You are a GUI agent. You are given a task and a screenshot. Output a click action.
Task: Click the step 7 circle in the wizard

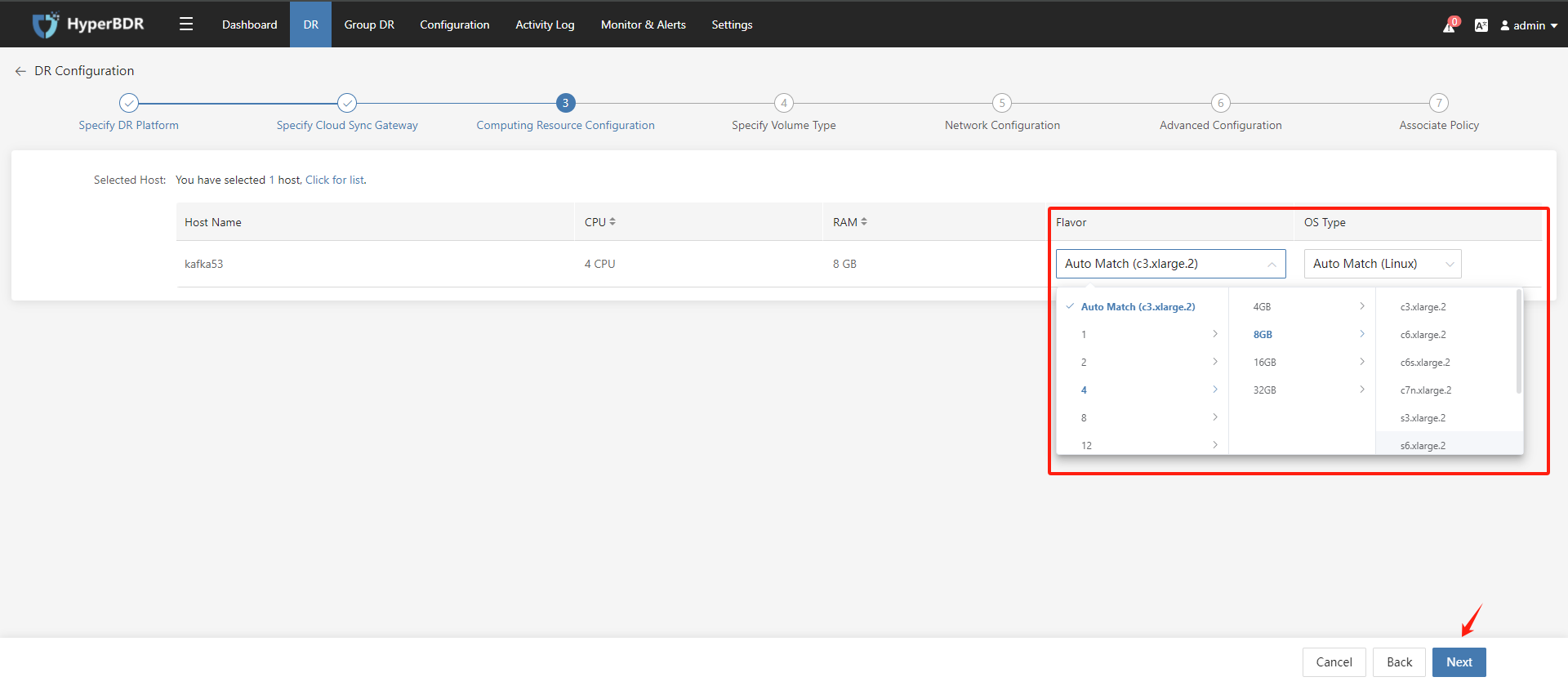point(1439,103)
